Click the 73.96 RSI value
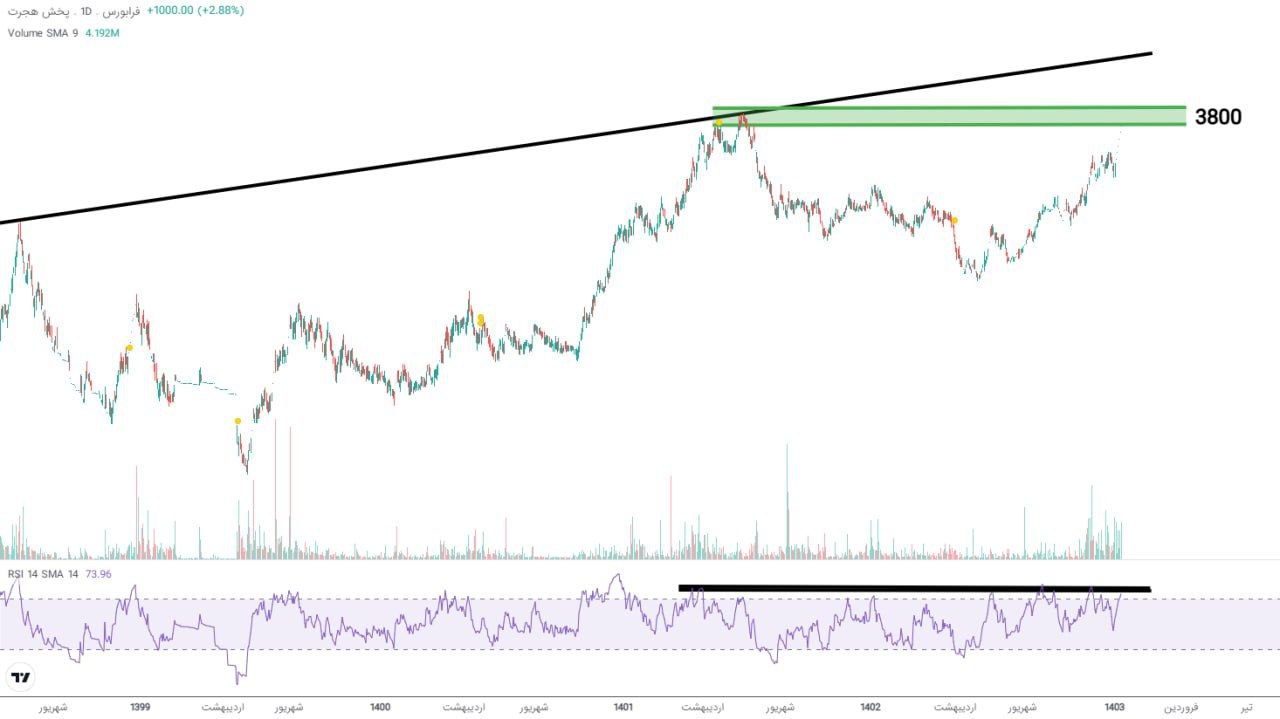 99,574
